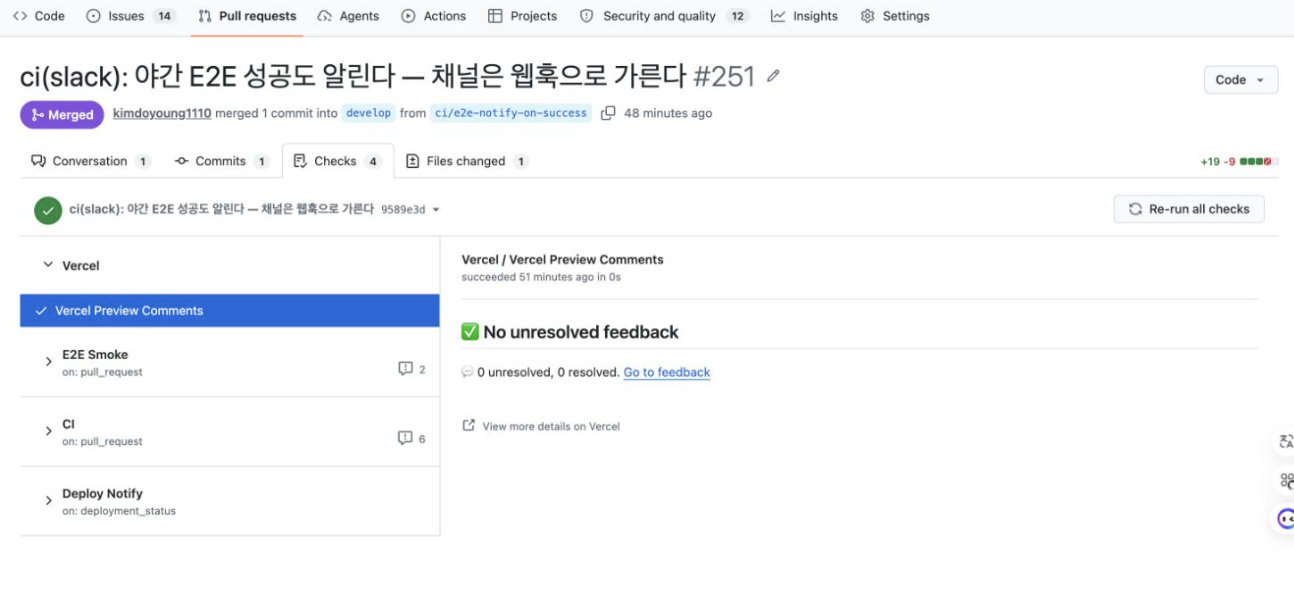Click the 48 minutes ago timestamp
This screenshot has width=1294, height=612.
[x=668, y=113]
